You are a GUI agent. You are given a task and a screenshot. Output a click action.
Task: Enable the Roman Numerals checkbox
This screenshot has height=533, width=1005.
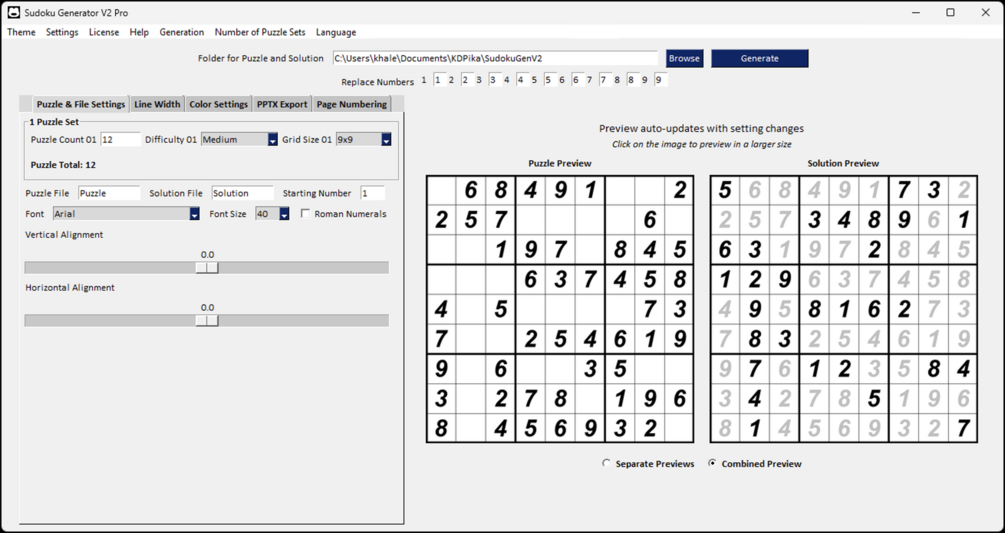[306, 214]
